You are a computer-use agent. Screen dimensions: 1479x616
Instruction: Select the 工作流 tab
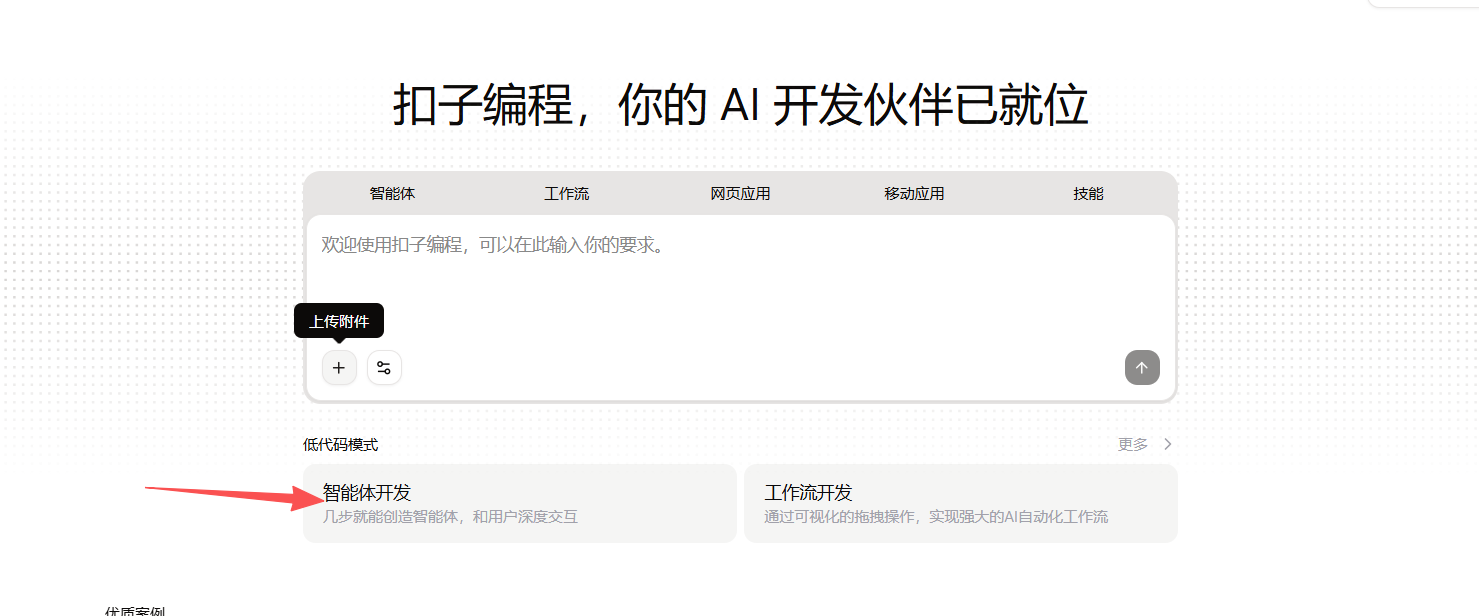pos(567,194)
